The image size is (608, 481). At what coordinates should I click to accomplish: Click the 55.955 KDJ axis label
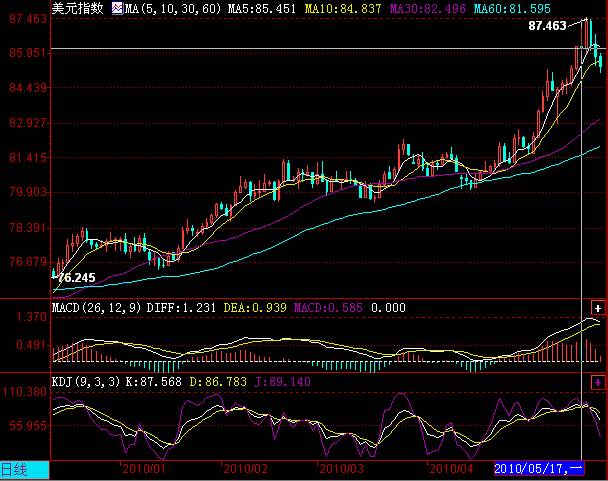(28, 426)
